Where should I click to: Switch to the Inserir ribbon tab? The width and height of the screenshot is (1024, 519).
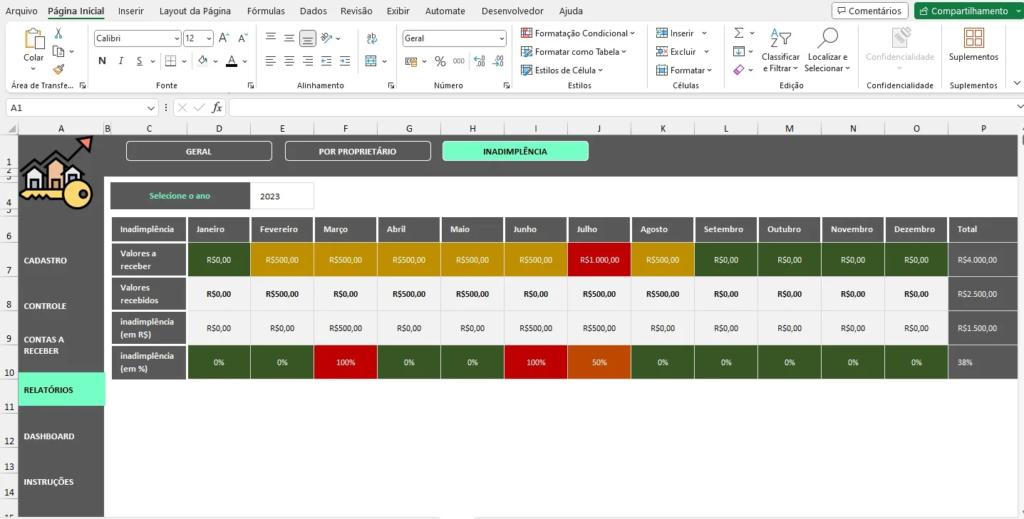coord(130,11)
